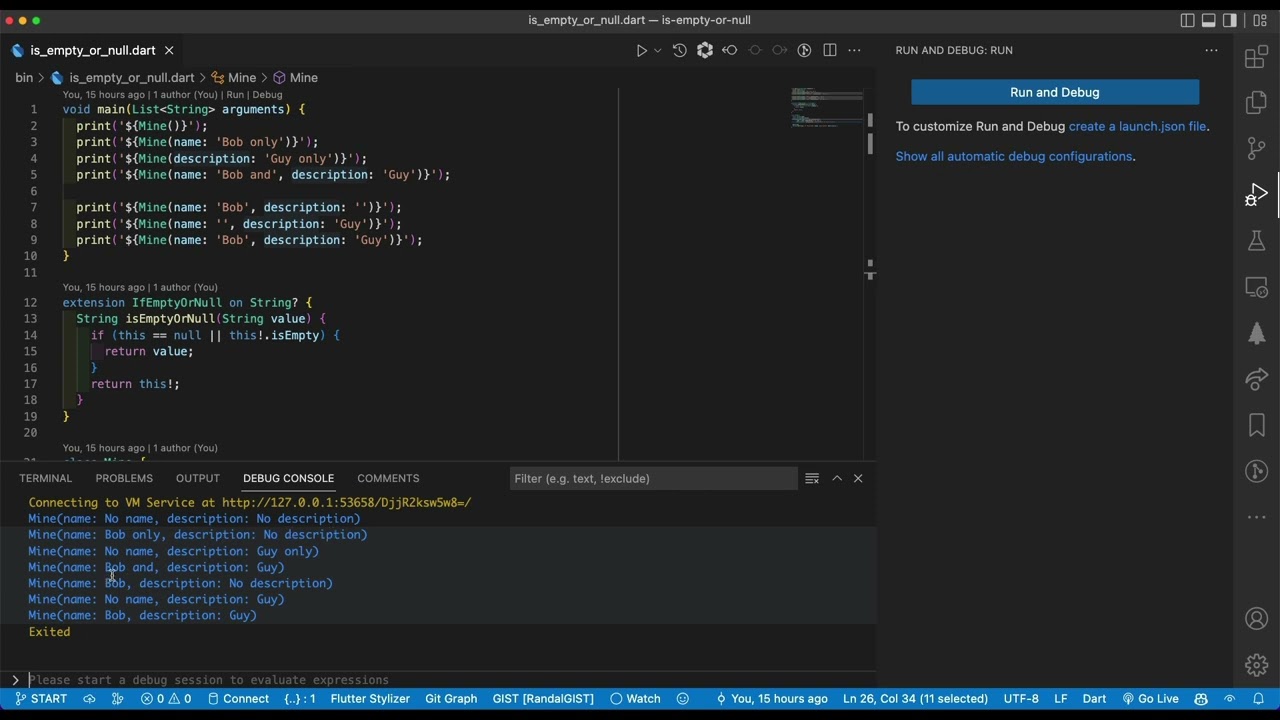Click the Connect status bar item

point(238,699)
